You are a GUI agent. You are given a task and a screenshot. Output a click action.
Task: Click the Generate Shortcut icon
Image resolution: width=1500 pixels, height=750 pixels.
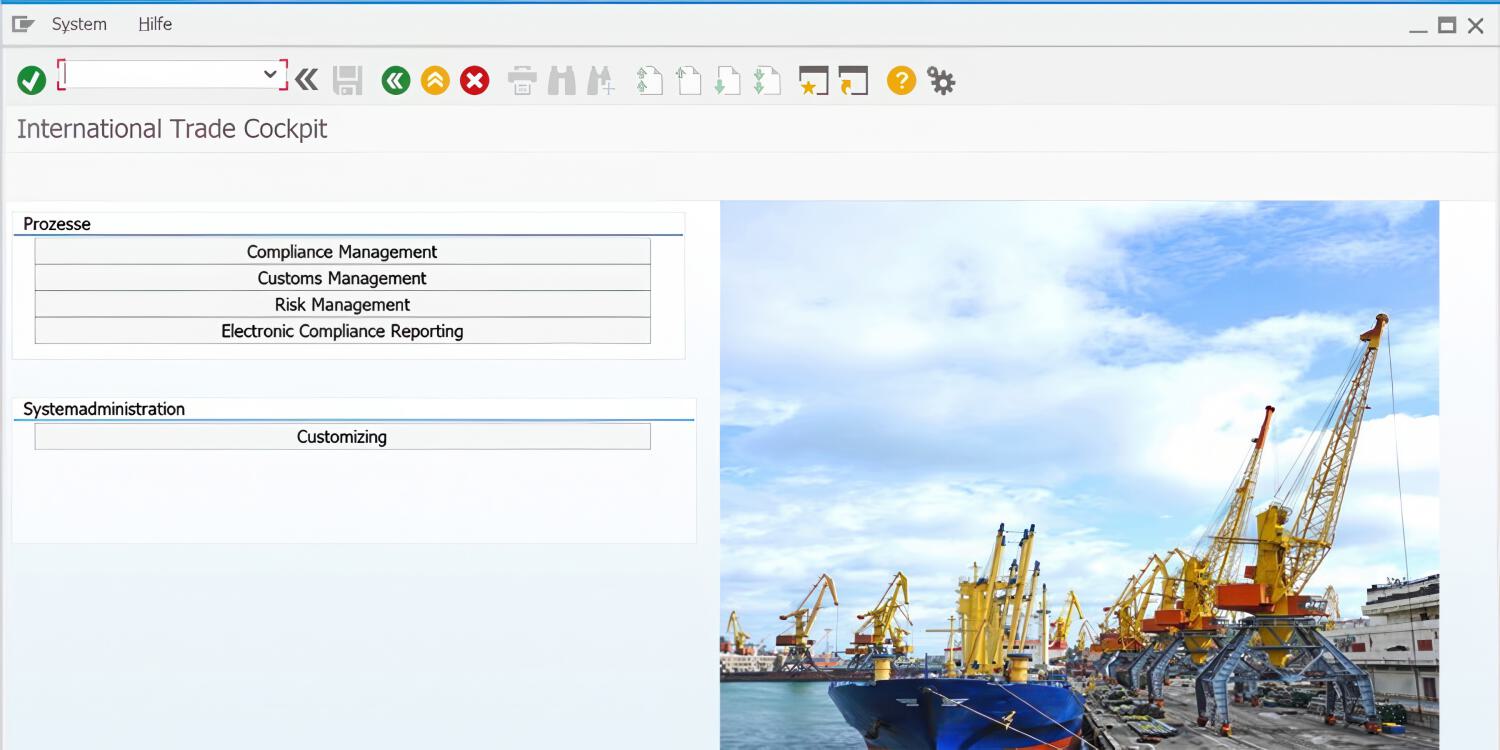[853, 80]
